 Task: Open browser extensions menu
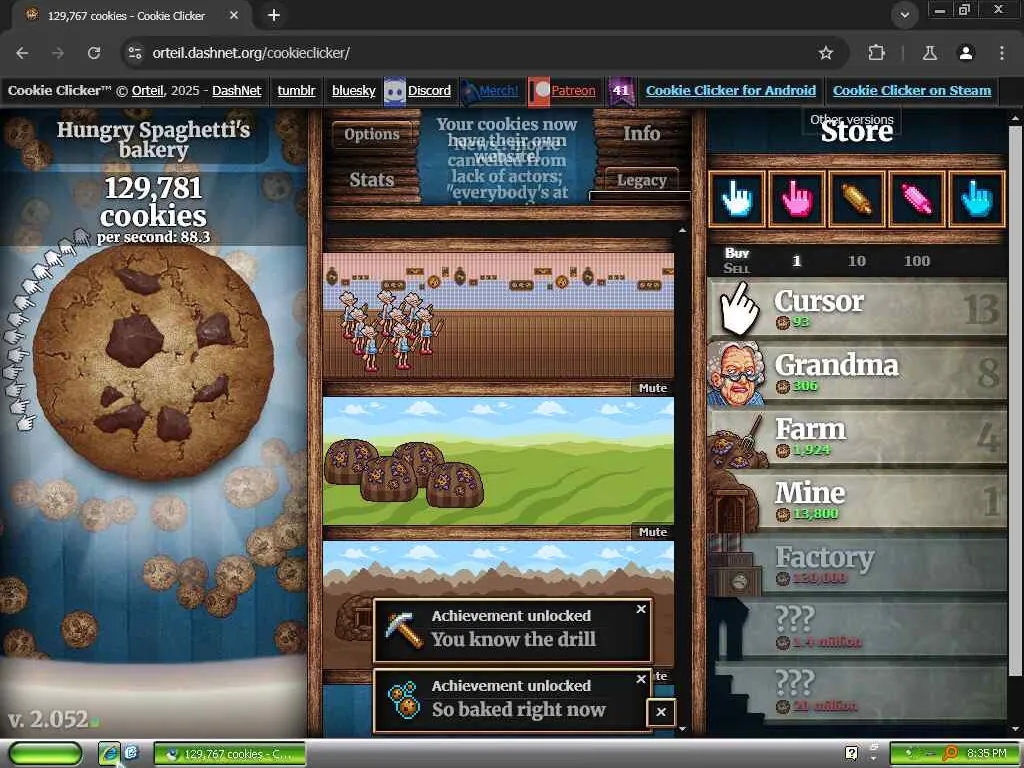point(876,53)
